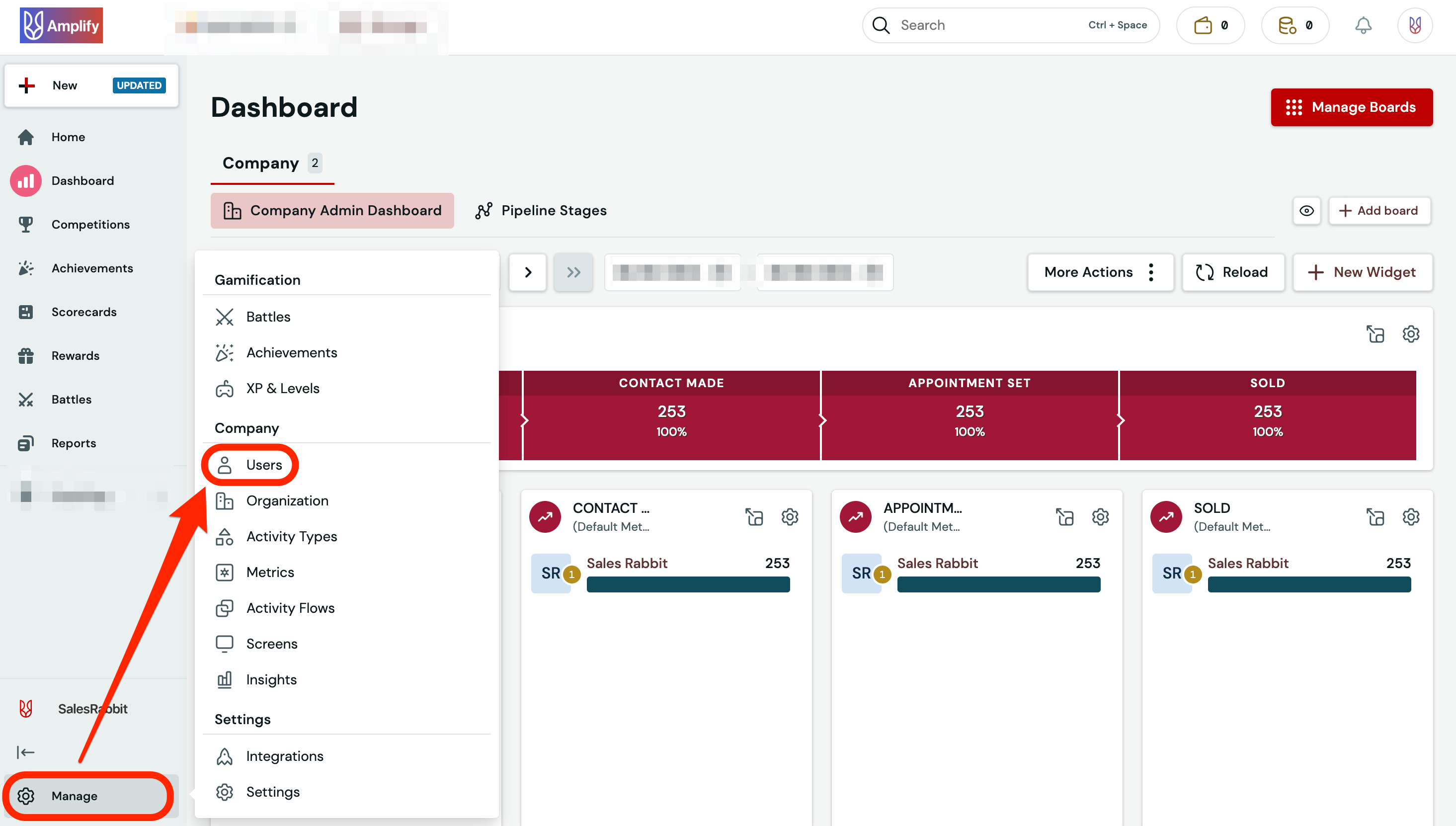Image resolution: width=1456 pixels, height=826 pixels.
Task: Click New Widget button
Action: click(1362, 272)
